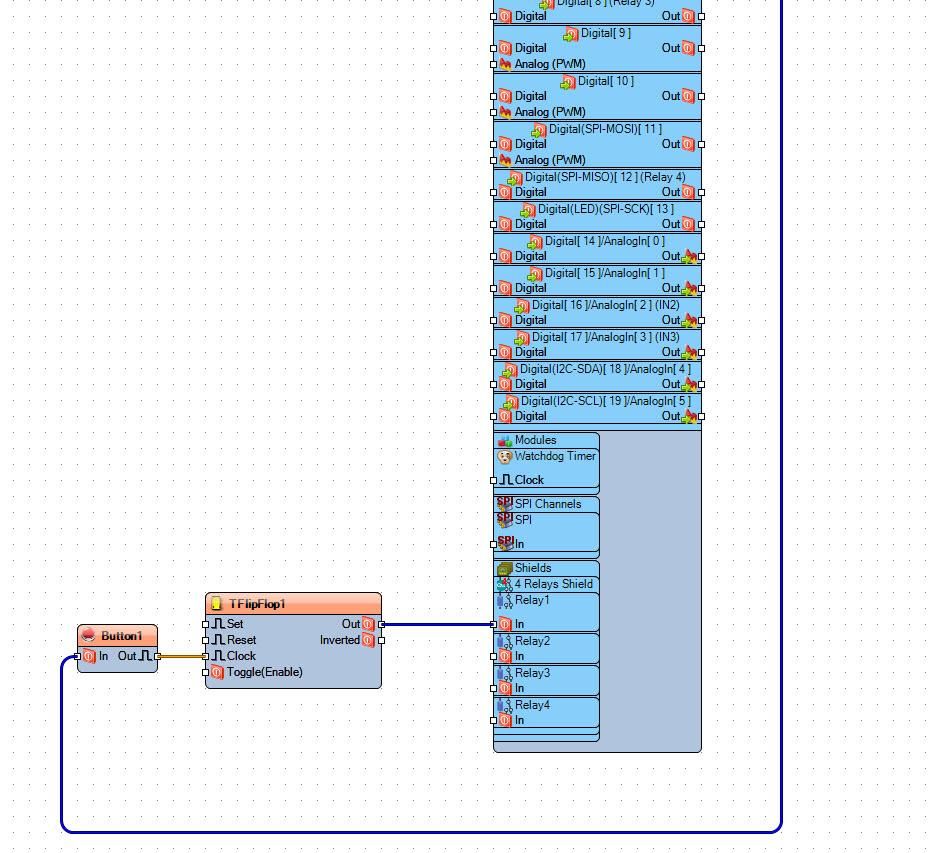Select the TFlipFlop1 Out pin connector
The width and height of the screenshot is (932, 853).
click(x=382, y=624)
